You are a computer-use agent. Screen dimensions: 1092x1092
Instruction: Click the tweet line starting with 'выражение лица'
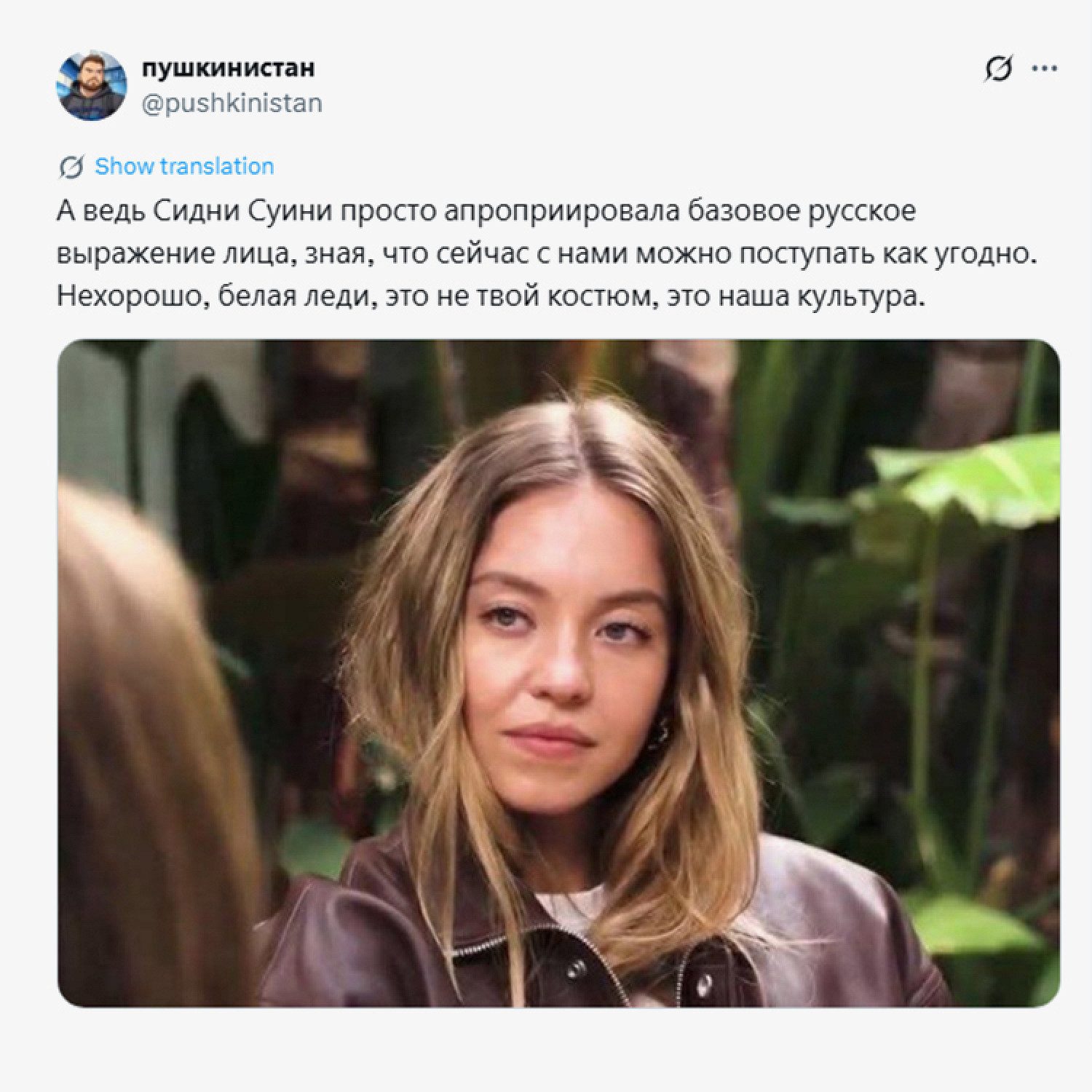coord(546,255)
